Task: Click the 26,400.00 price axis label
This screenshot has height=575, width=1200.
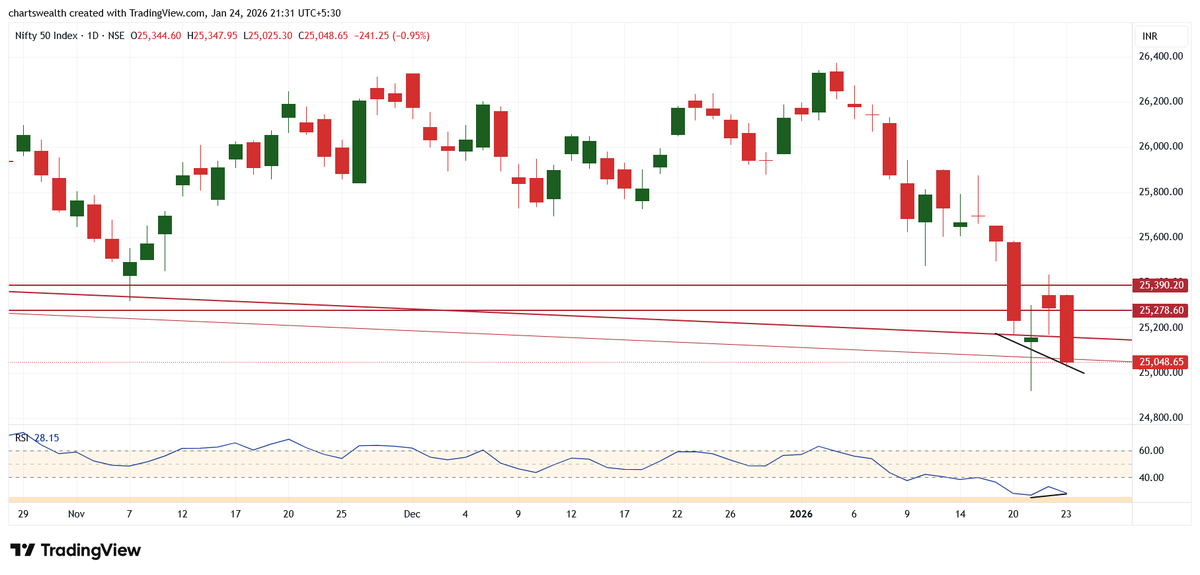Action: (1162, 56)
